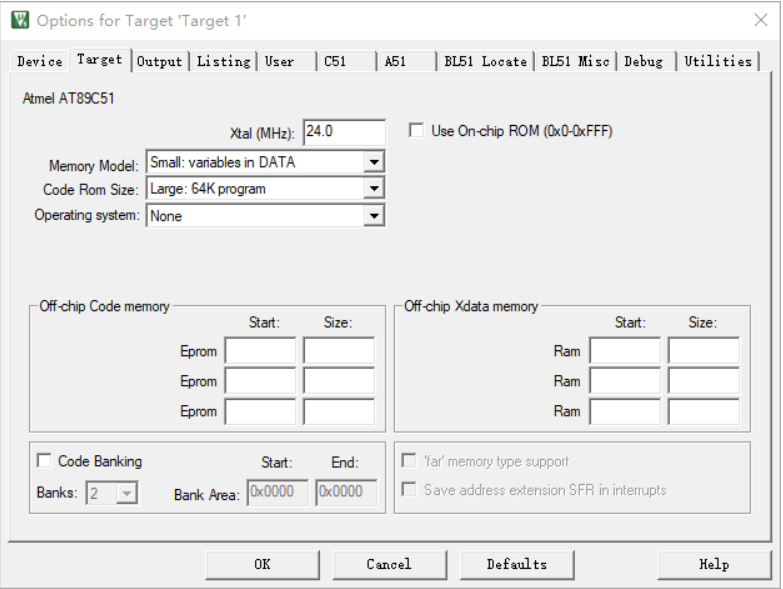Select the Target tab
The height and width of the screenshot is (589, 783).
coord(99,59)
